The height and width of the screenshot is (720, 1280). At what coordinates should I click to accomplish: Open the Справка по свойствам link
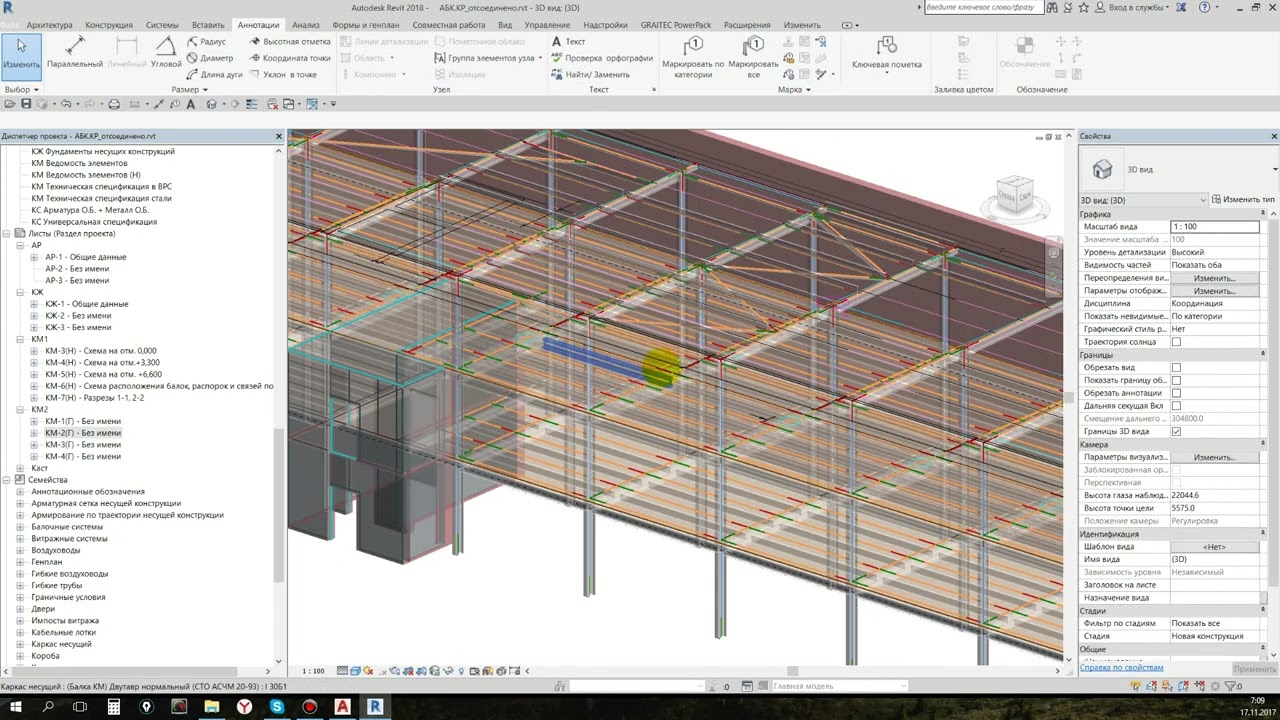1121,668
